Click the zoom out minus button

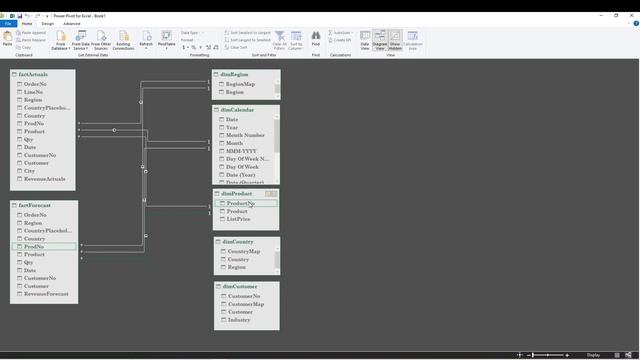point(529,355)
